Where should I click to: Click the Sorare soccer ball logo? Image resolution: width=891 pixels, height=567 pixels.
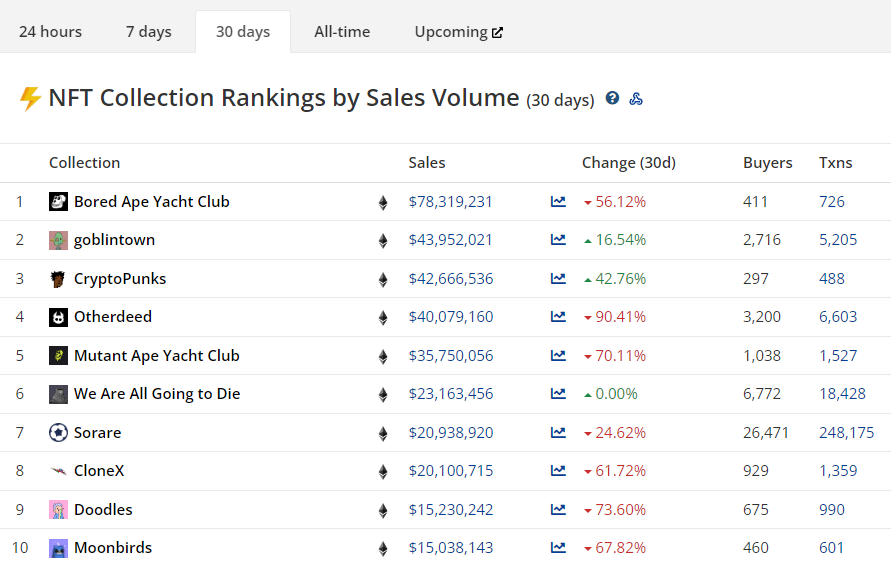[x=58, y=433]
